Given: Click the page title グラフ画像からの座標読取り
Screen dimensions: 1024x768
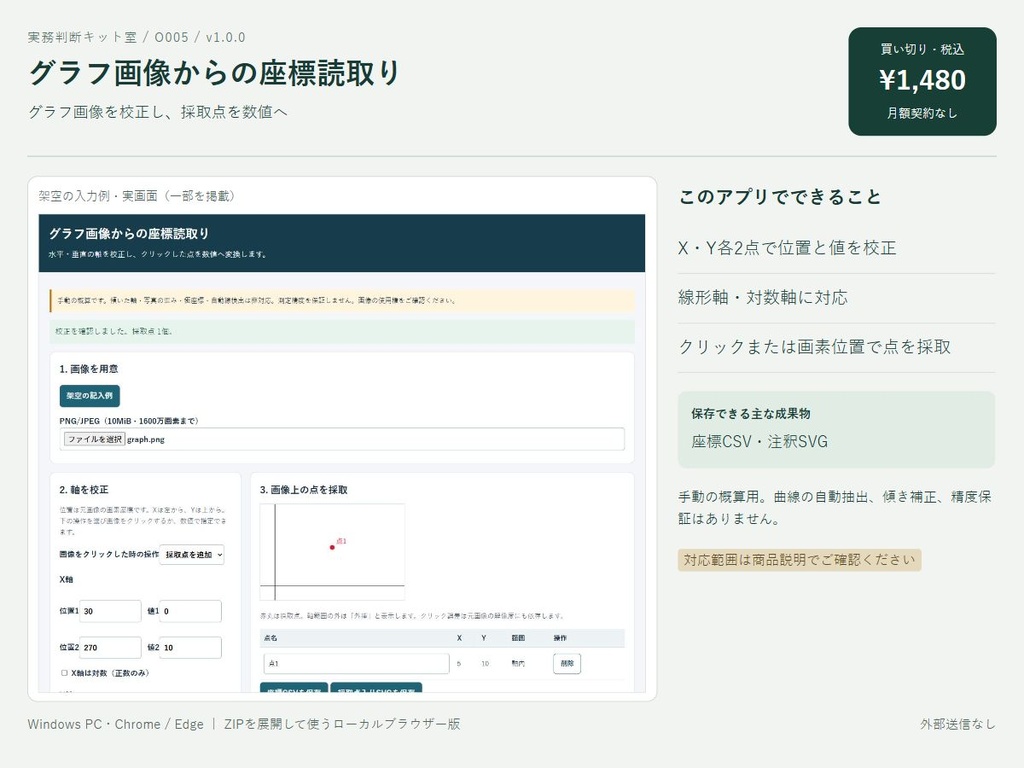Looking at the screenshot, I should coord(214,72).
